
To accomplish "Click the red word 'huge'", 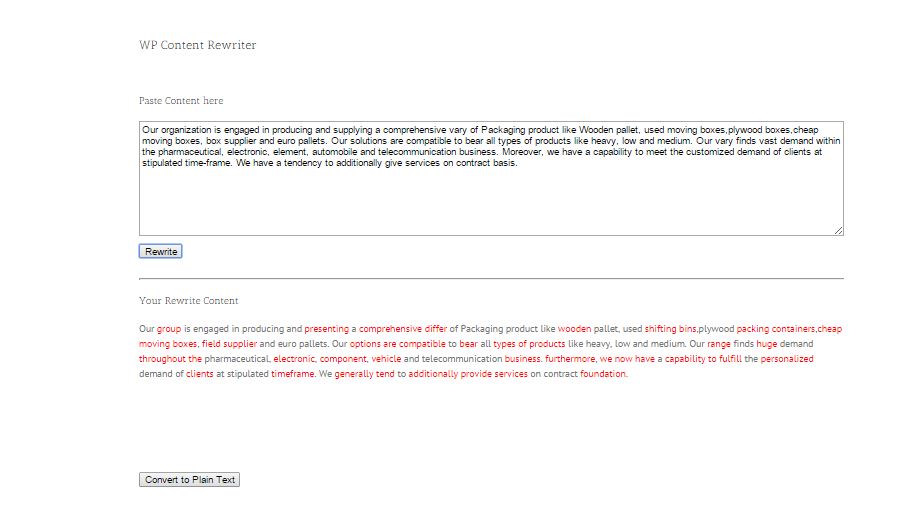I will coord(767,344).
